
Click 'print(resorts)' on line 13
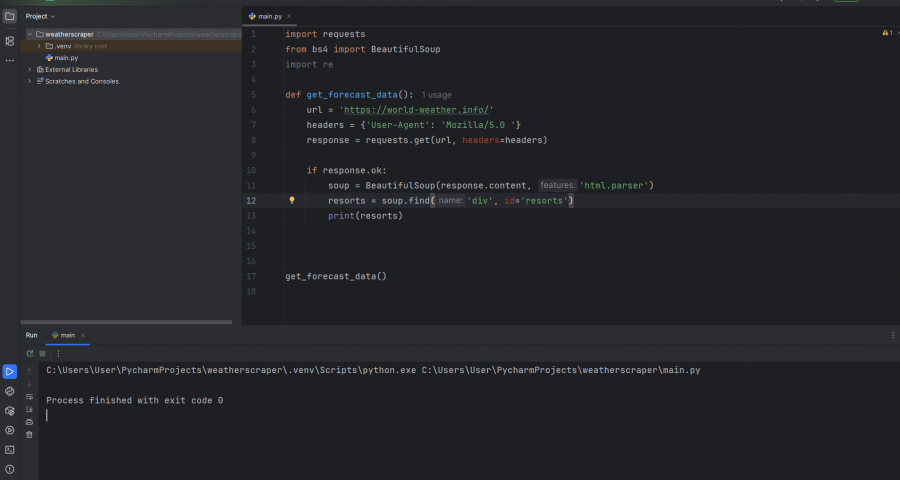click(x=365, y=216)
